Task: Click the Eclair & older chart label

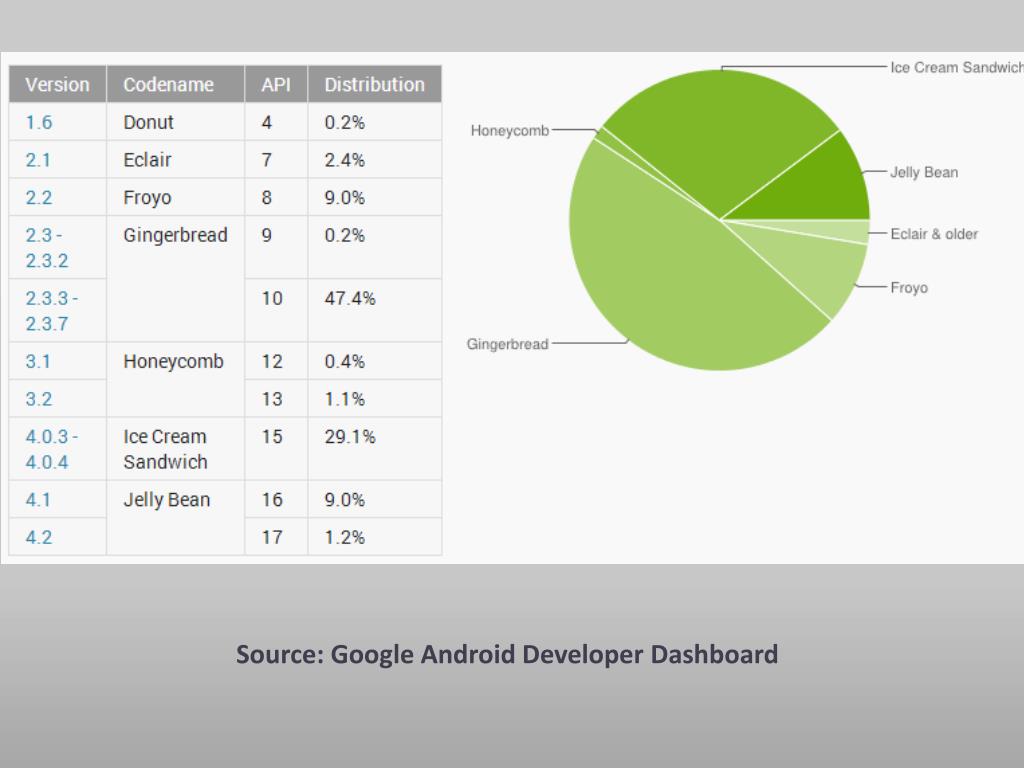Action: 934,234
